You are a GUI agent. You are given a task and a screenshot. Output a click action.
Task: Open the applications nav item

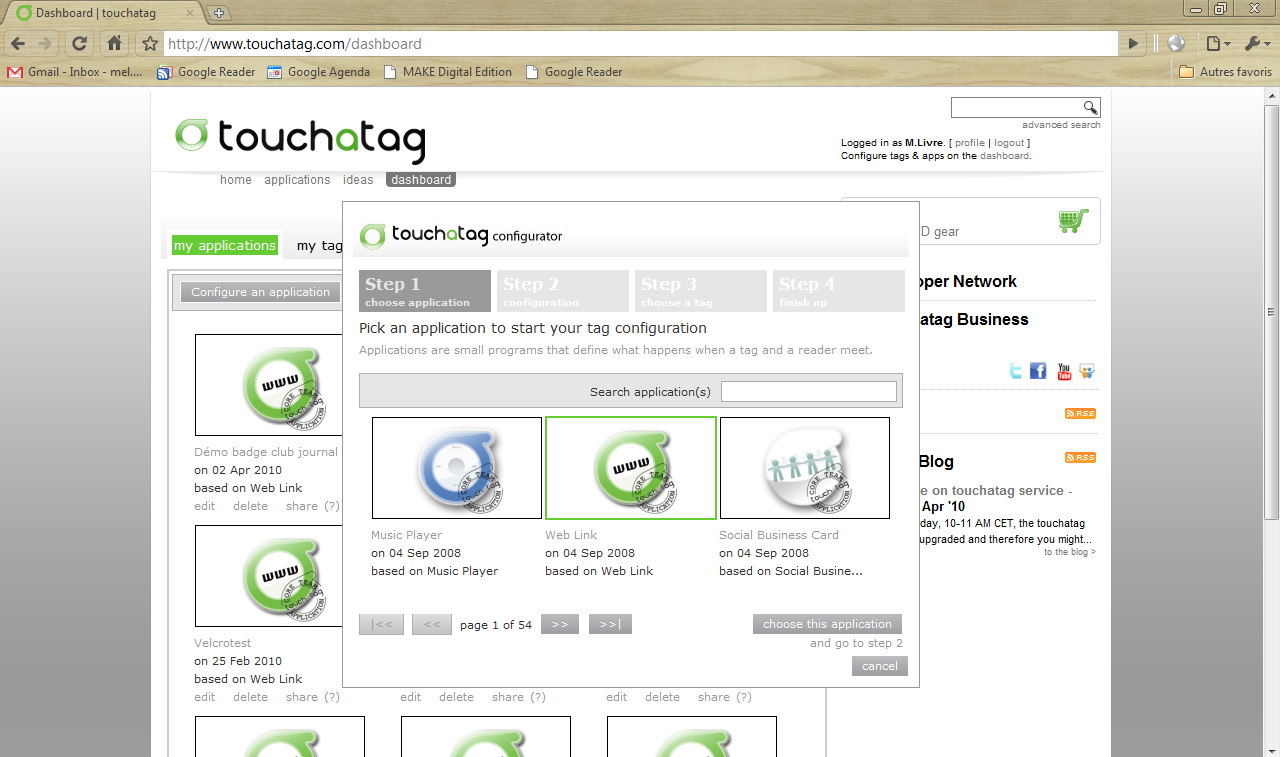coord(297,180)
